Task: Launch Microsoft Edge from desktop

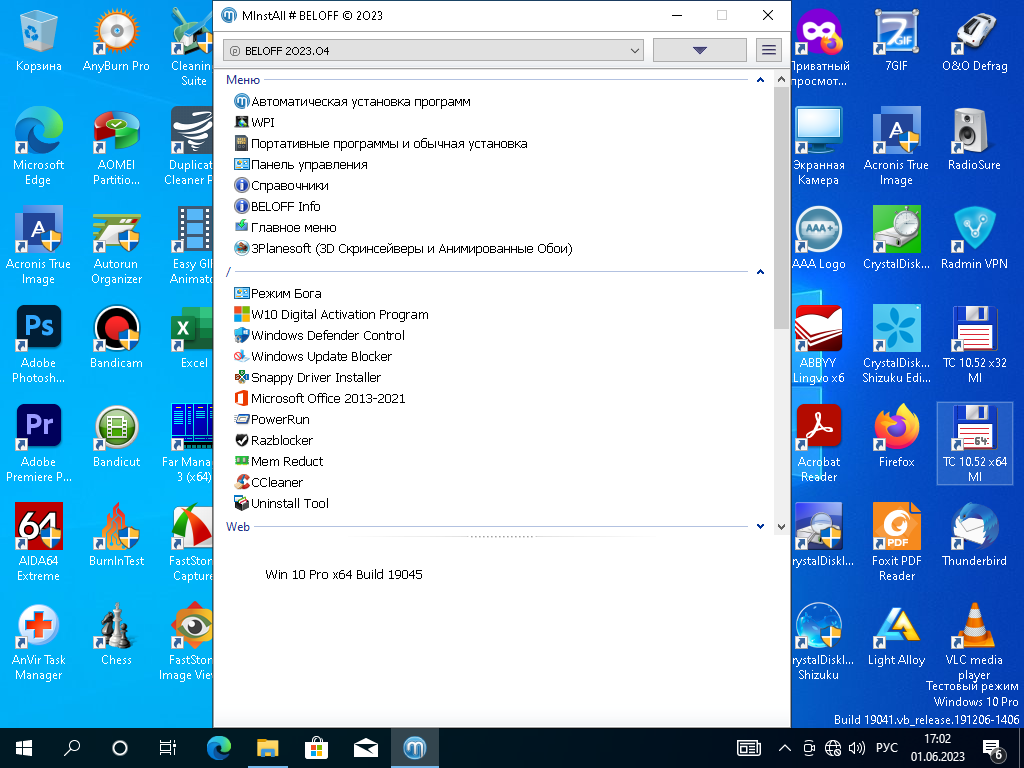Action: click(x=39, y=146)
